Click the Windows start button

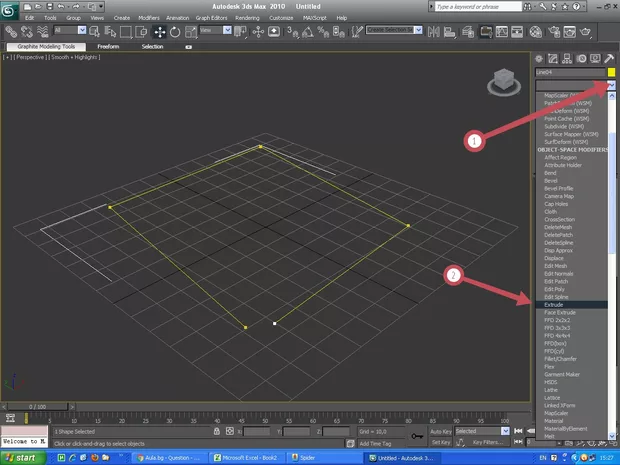coord(23,458)
